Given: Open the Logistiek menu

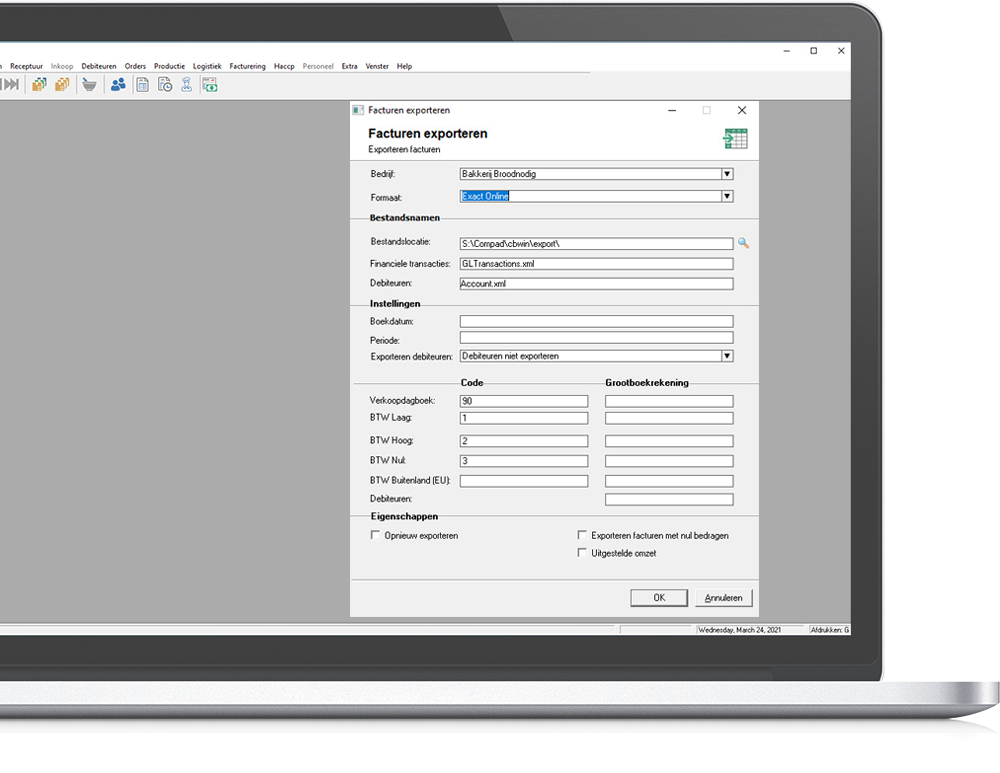Looking at the screenshot, I should (x=207, y=66).
